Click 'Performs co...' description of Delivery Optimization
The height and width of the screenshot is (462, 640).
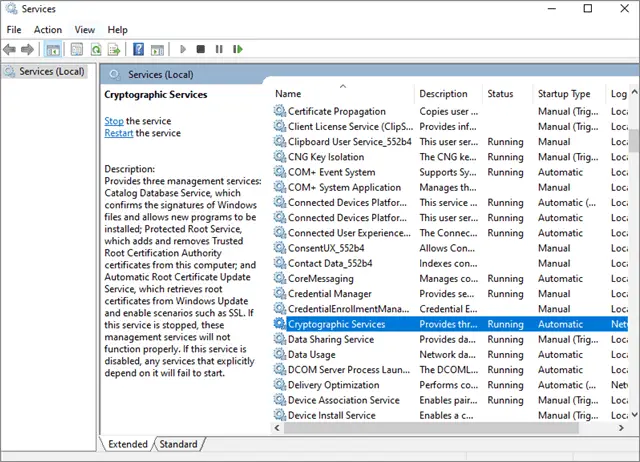[448, 385]
